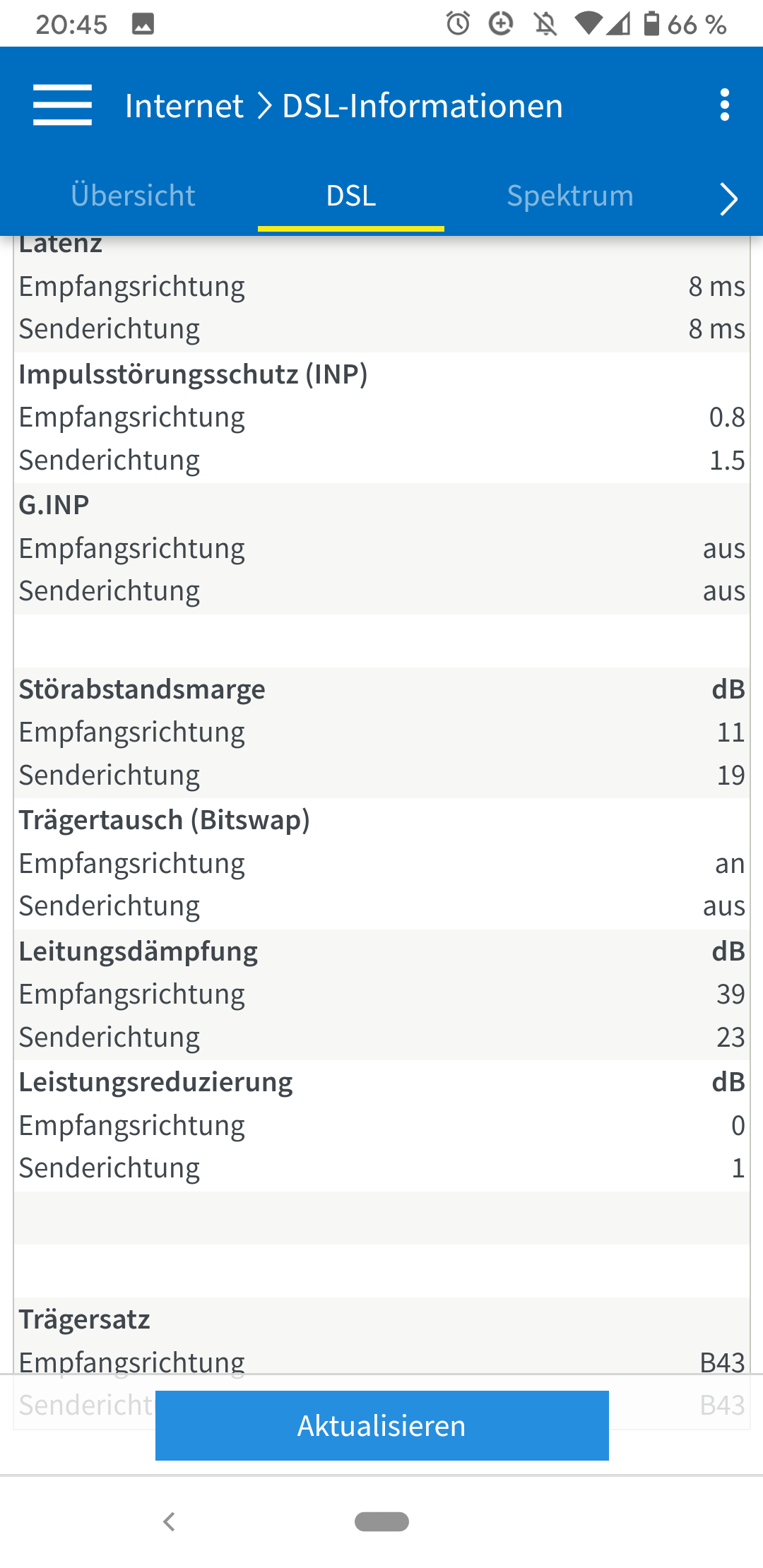
Task: Tap the Wi-Fi signal status icon
Action: 588,24
